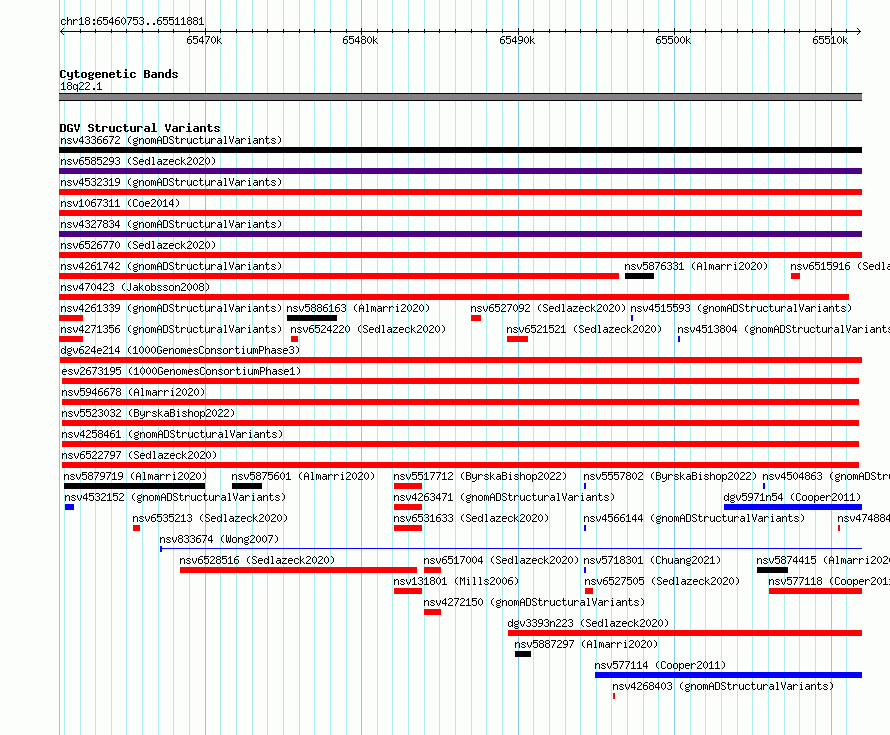Click the nsv1067311 (Coe2014) label
The width and height of the screenshot is (890, 735).
point(120,203)
